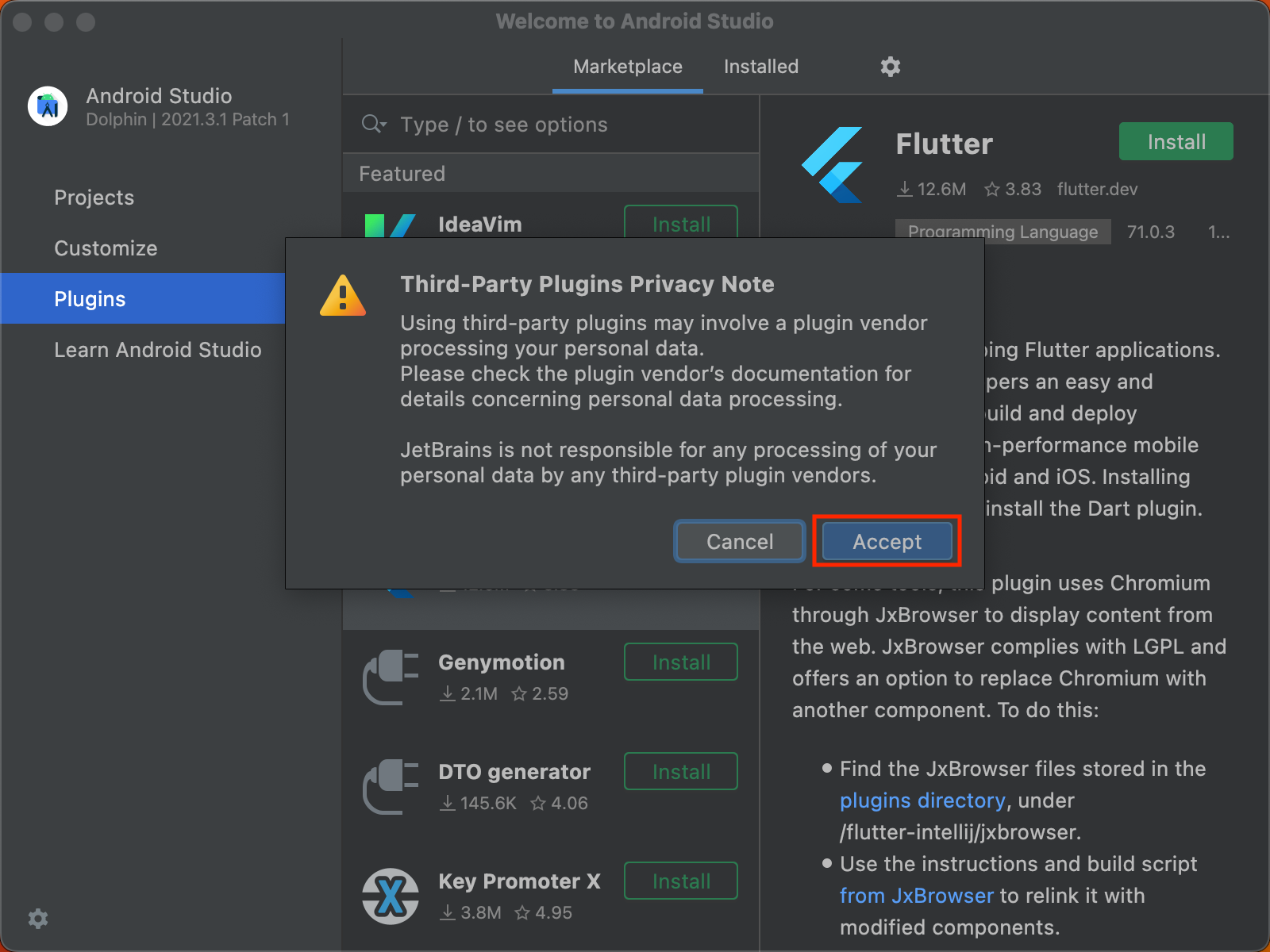
Task: Switch to the Marketplace tab
Action: click(628, 67)
